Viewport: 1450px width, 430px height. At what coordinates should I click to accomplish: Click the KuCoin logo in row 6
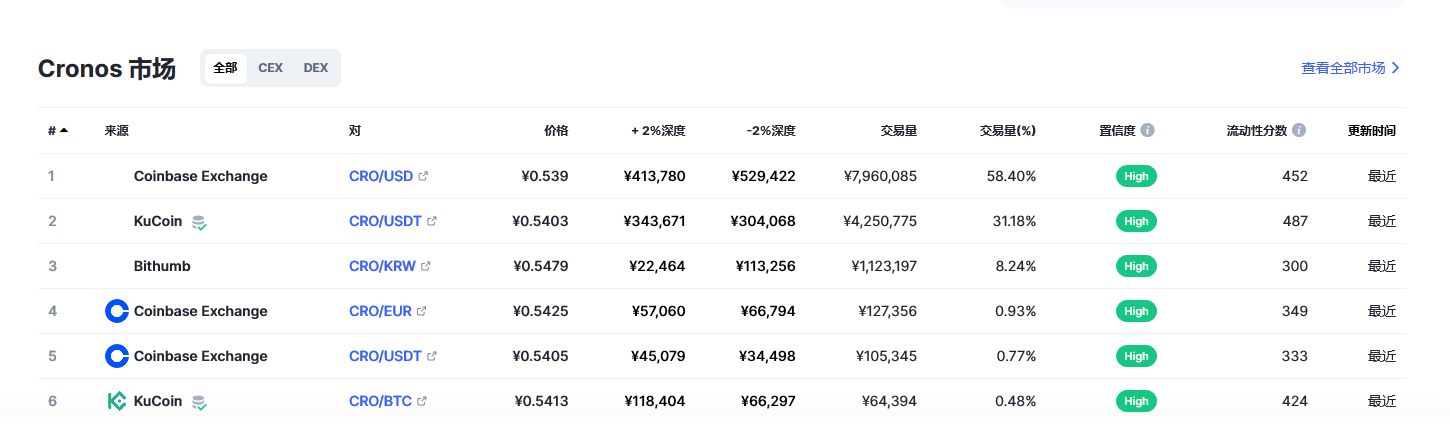point(117,401)
